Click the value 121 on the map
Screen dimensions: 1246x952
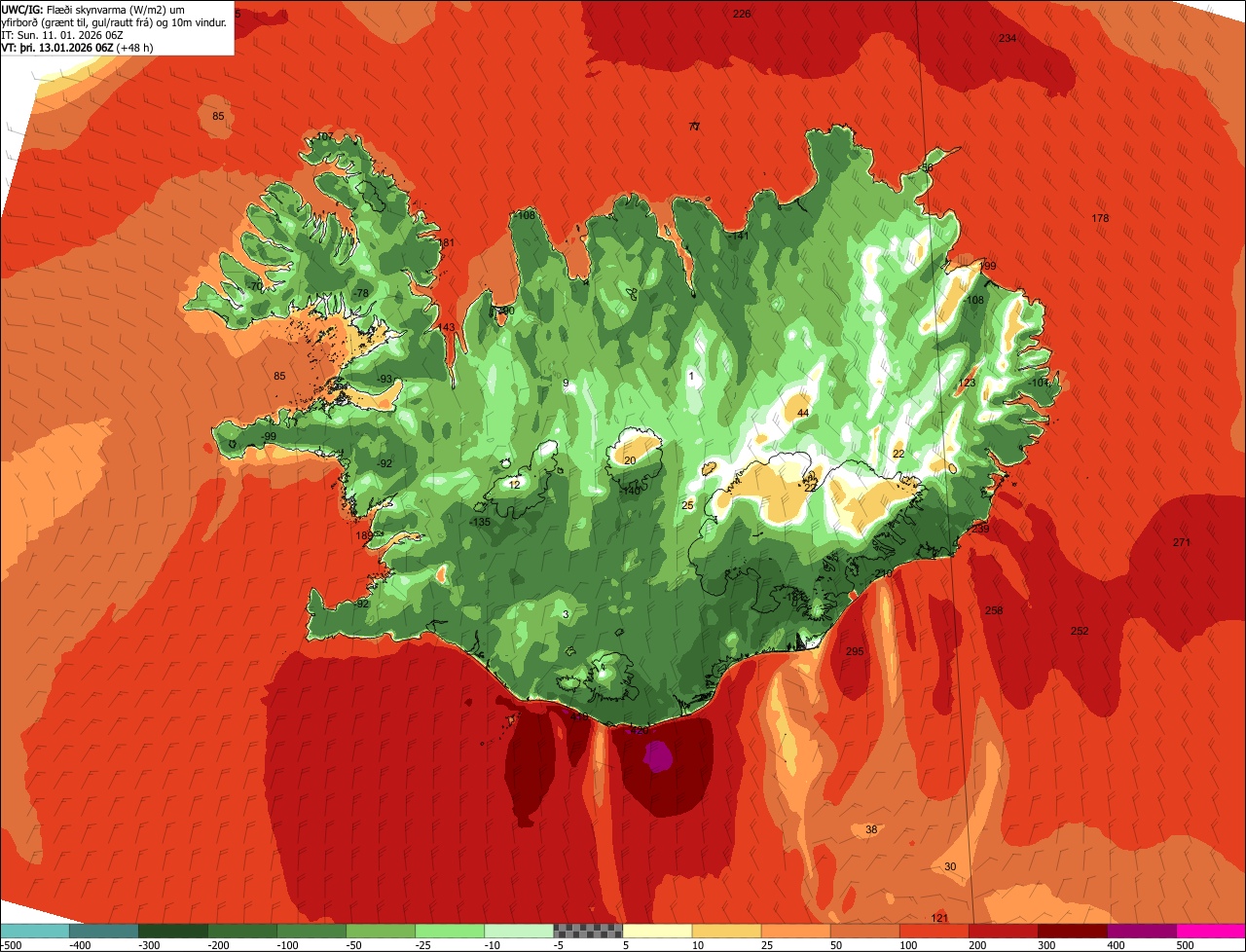pos(939,919)
